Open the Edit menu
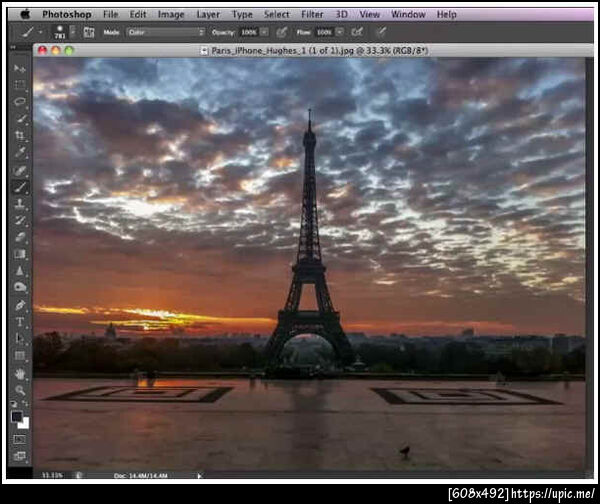 138,15
